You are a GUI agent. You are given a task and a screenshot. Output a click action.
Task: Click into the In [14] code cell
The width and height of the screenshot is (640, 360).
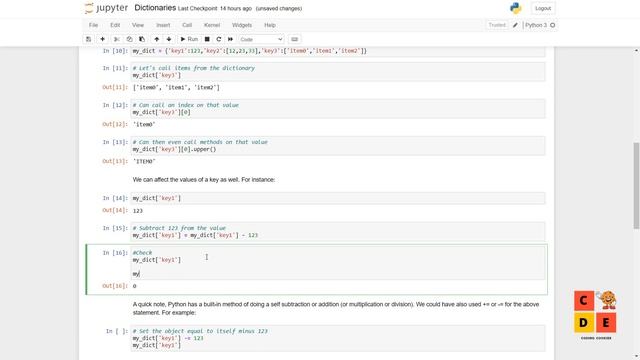(x=338, y=198)
